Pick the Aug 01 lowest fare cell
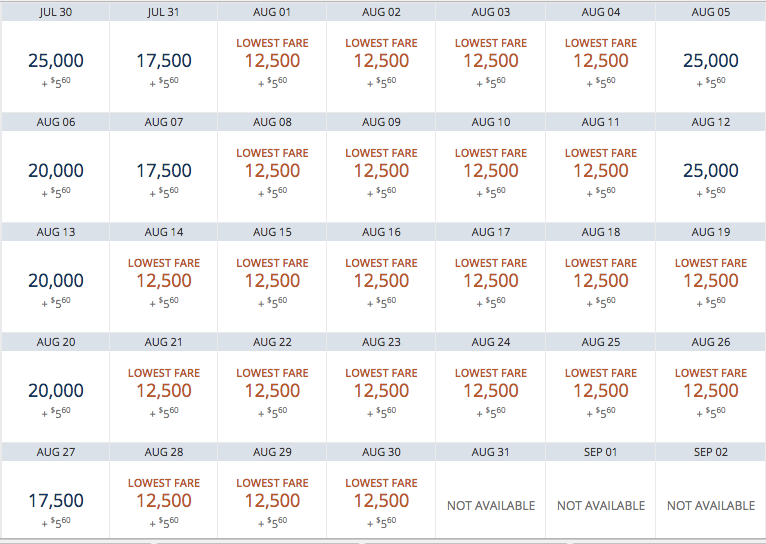766x544 pixels. click(272, 66)
